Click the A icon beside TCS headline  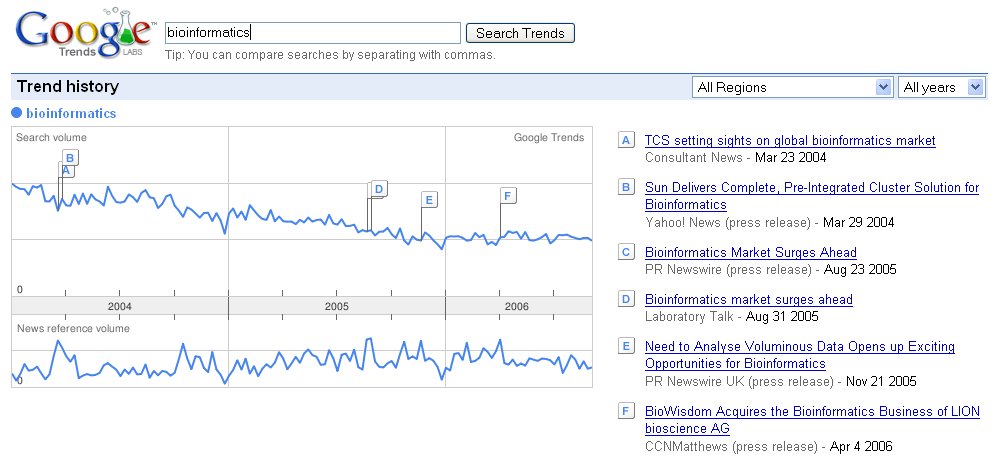click(x=627, y=140)
